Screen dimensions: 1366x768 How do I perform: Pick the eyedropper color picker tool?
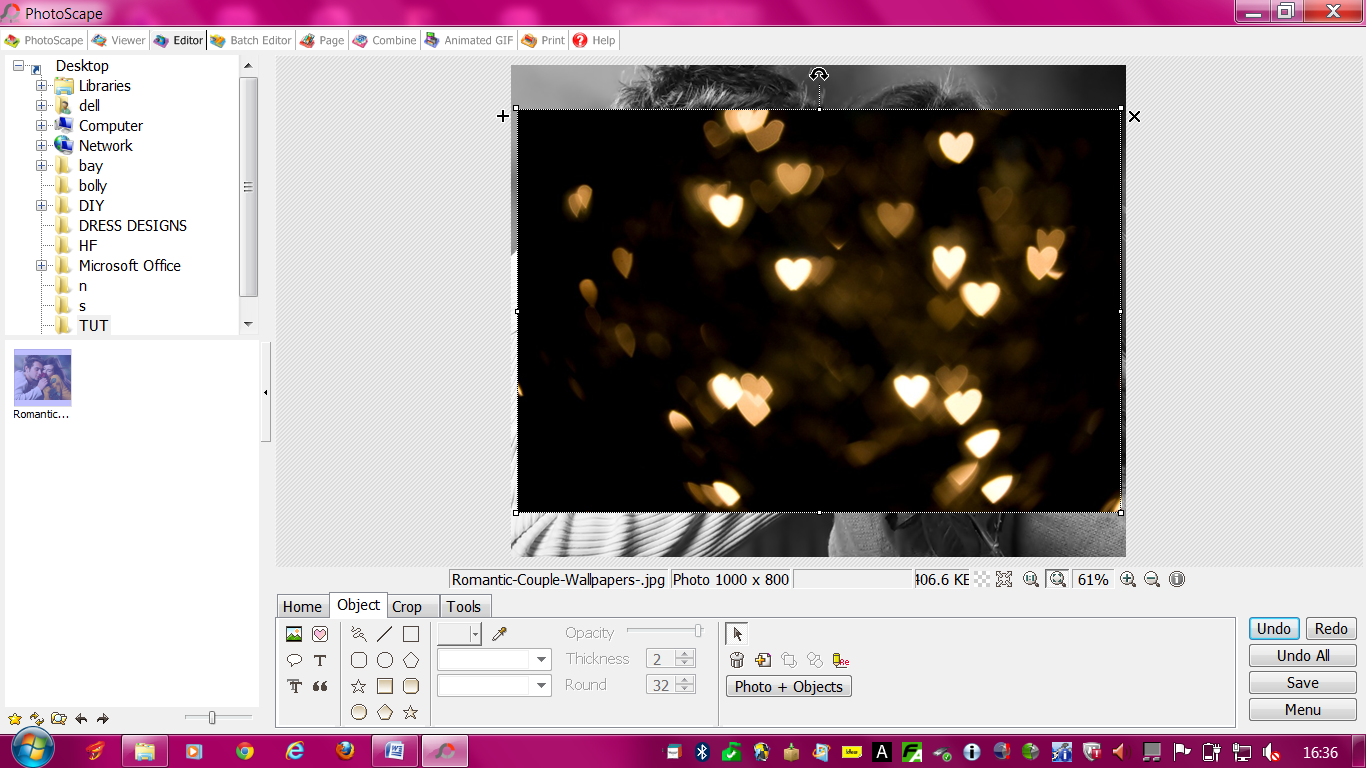tap(499, 634)
